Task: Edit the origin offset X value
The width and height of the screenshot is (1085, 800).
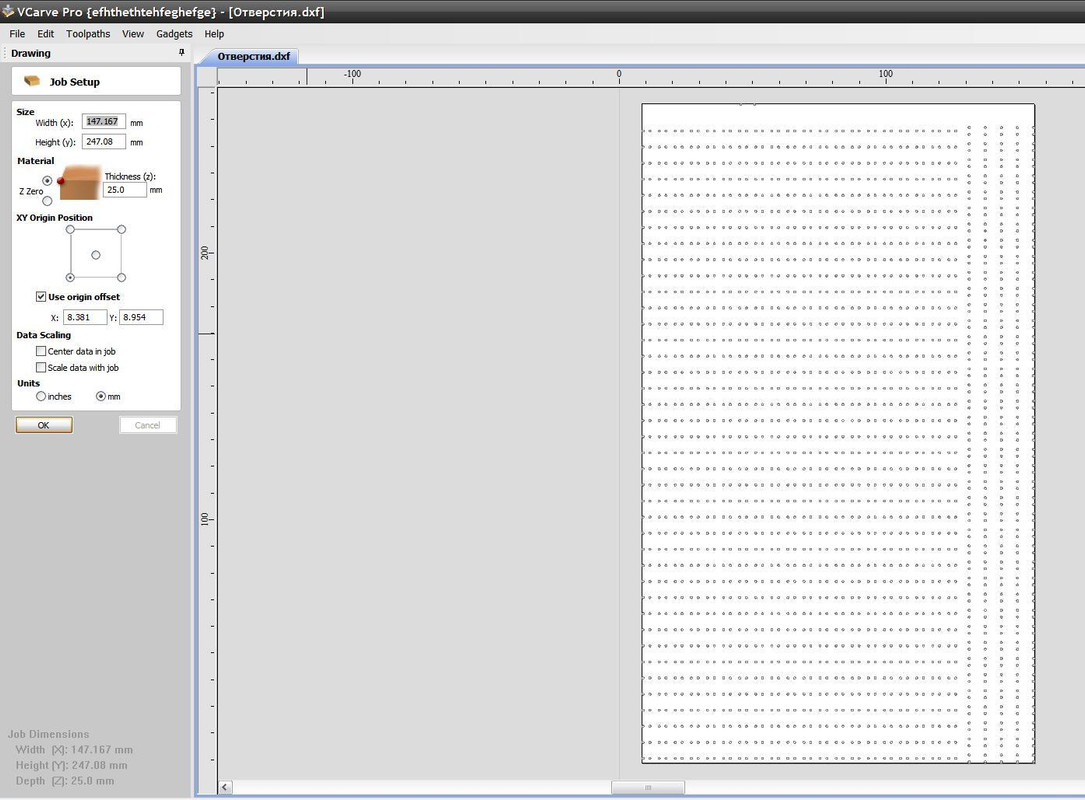Action: coord(85,317)
